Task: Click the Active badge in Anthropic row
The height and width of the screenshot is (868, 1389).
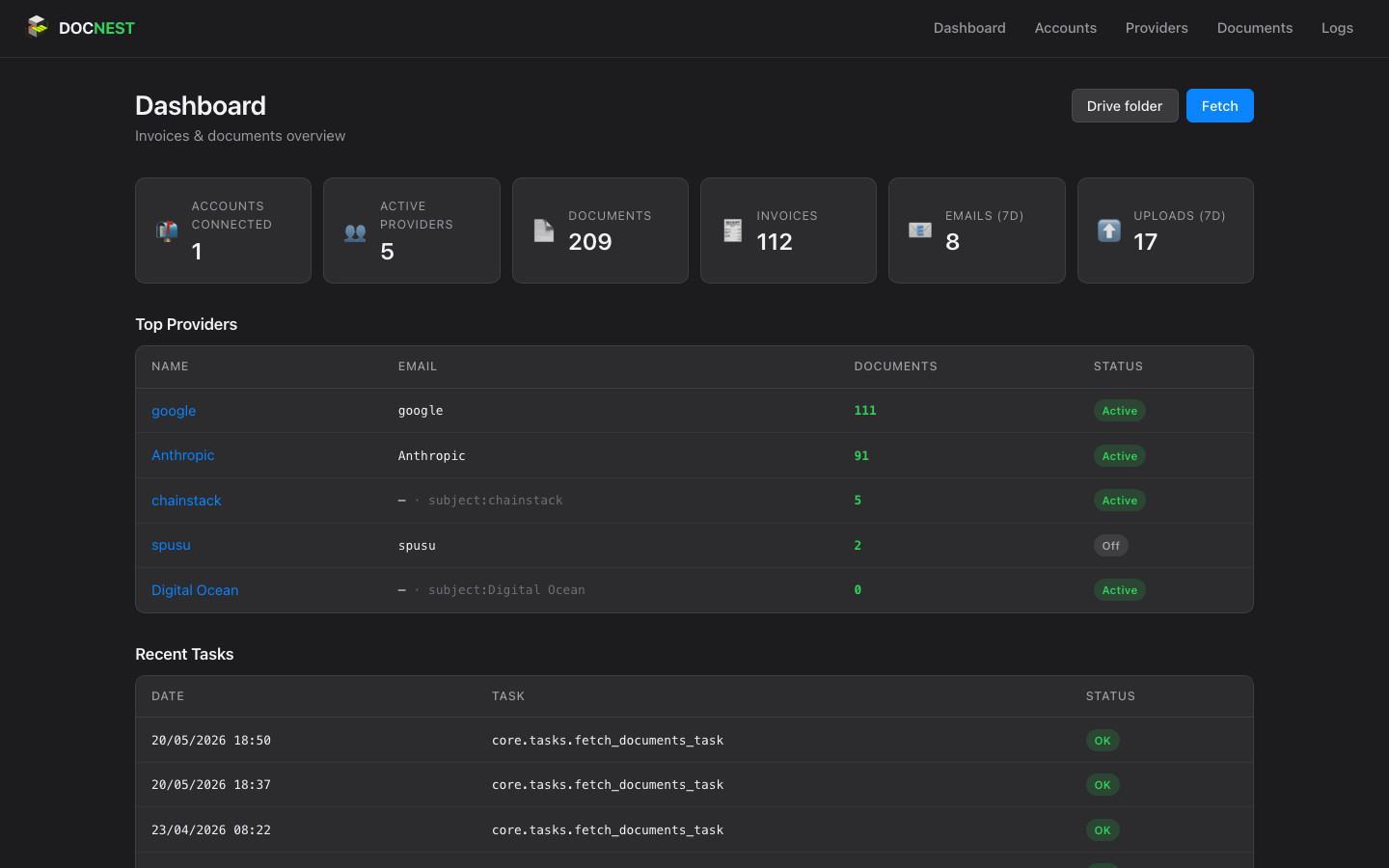Action: point(1119,455)
